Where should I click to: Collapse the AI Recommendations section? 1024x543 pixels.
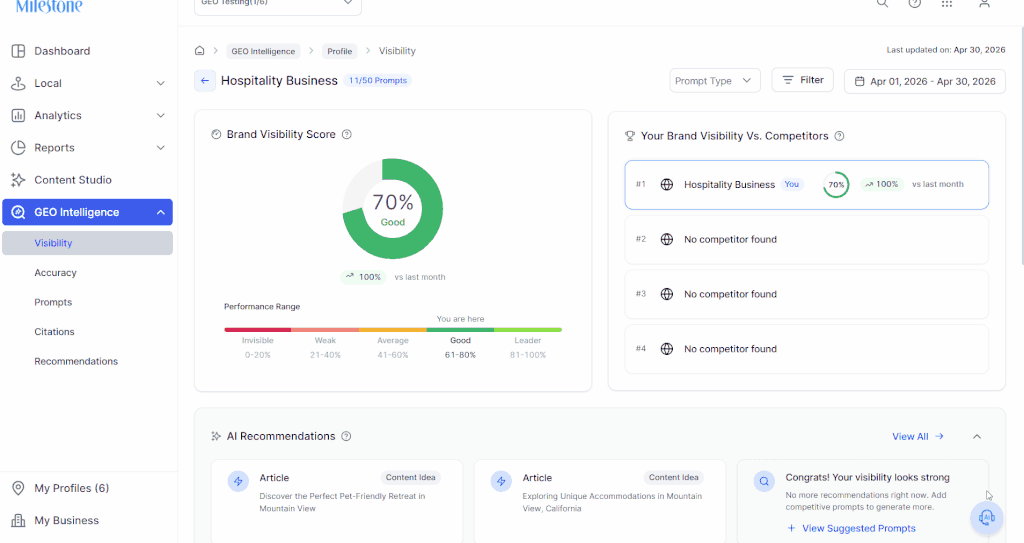[x=977, y=436]
